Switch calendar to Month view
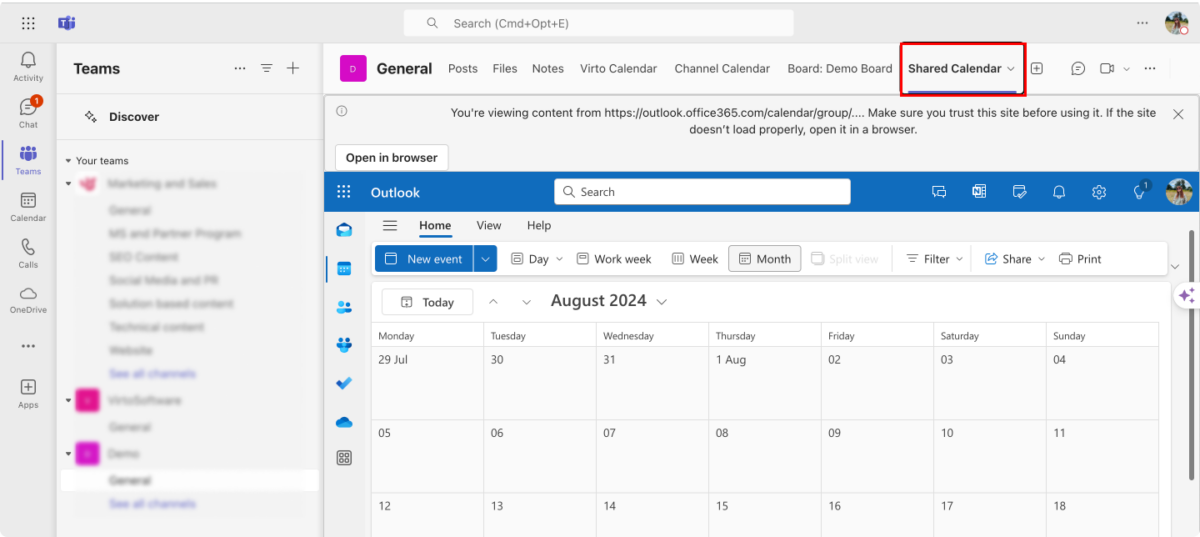This screenshot has height=537, width=1200. tap(765, 259)
